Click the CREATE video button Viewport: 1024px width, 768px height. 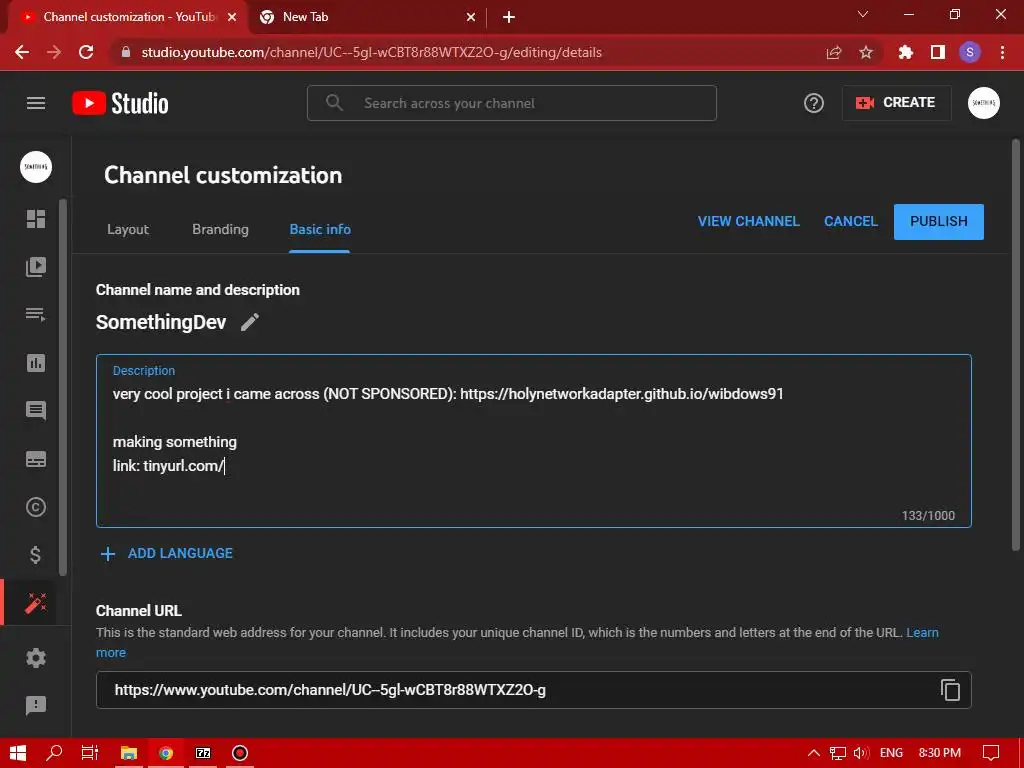pos(896,103)
